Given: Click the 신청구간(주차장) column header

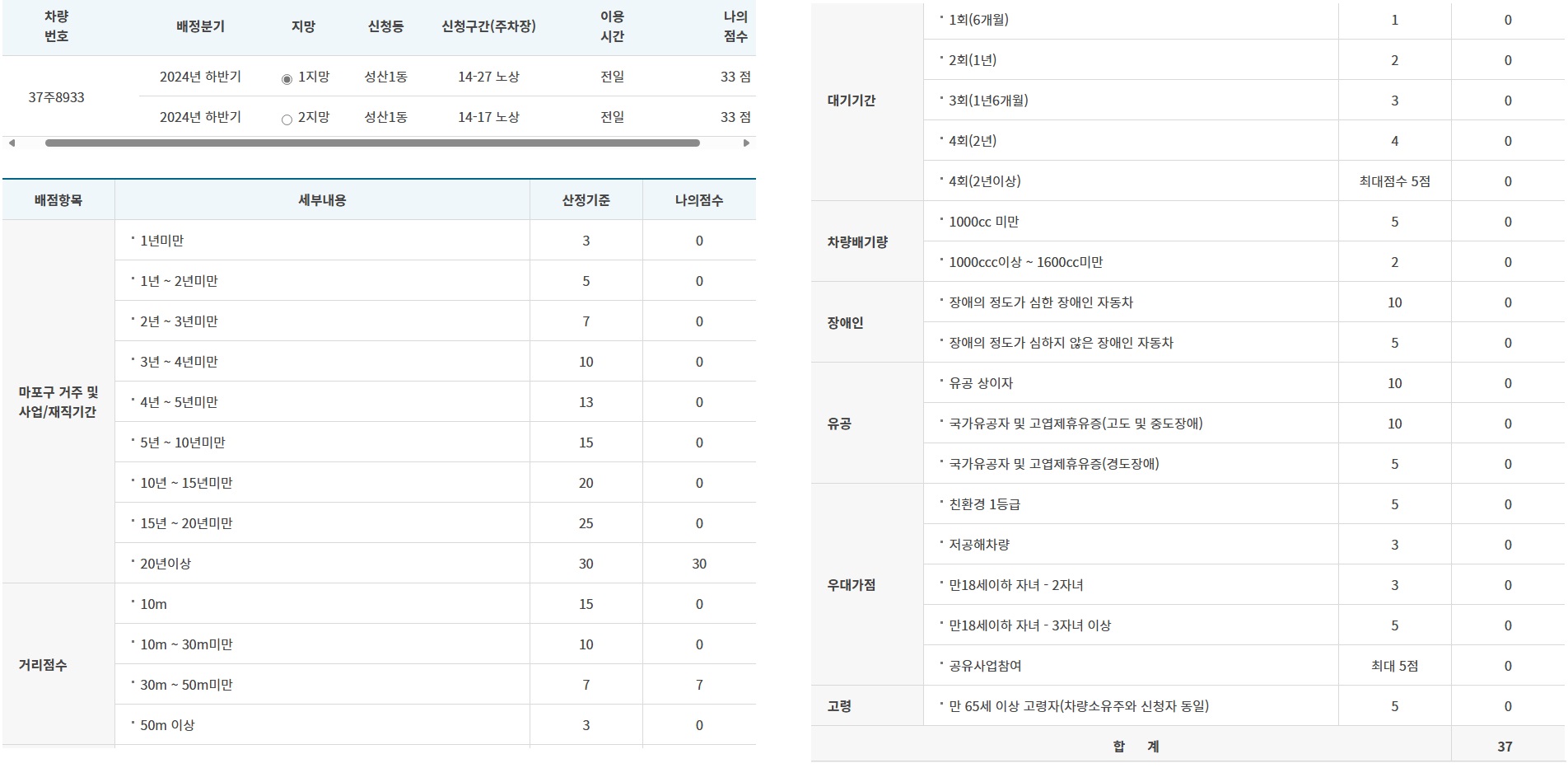Looking at the screenshot, I should click(x=488, y=26).
